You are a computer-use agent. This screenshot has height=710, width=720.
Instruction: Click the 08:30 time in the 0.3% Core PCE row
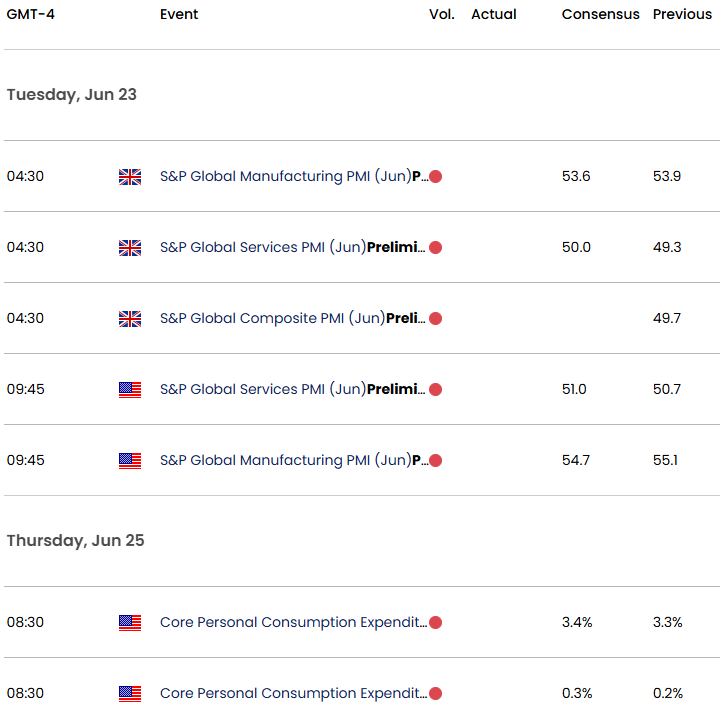click(25, 693)
